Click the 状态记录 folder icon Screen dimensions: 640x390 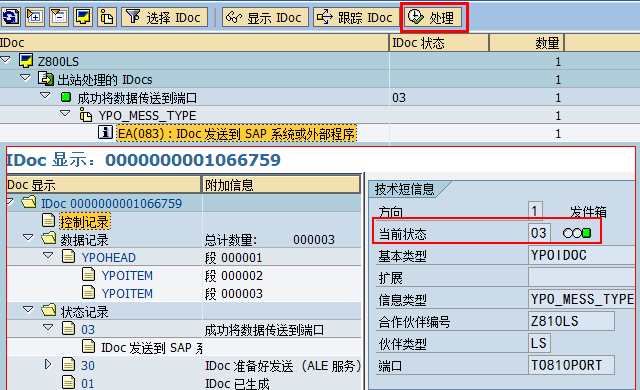coord(49,310)
